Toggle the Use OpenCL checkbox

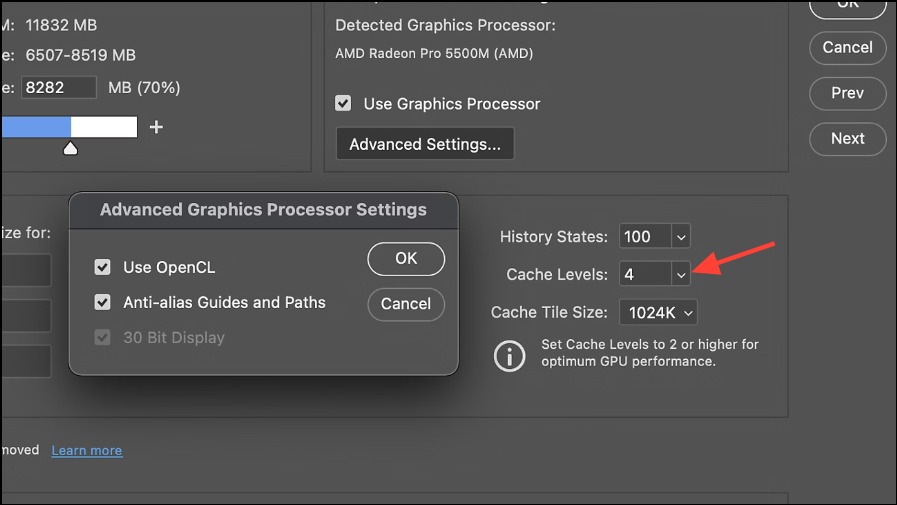click(x=102, y=267)
